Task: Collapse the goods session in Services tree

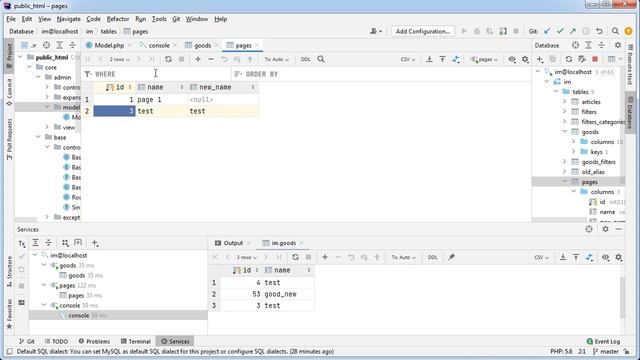Action: coord(44,265)
